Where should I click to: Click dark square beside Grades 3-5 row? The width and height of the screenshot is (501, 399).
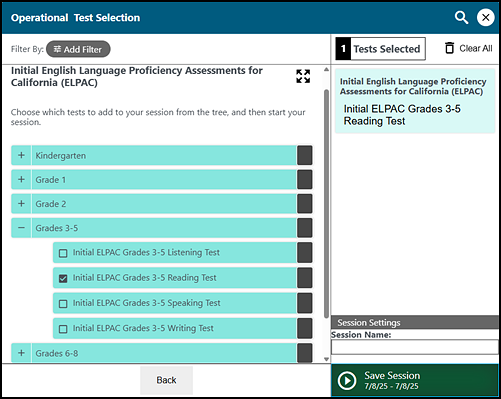pos(305,228)
